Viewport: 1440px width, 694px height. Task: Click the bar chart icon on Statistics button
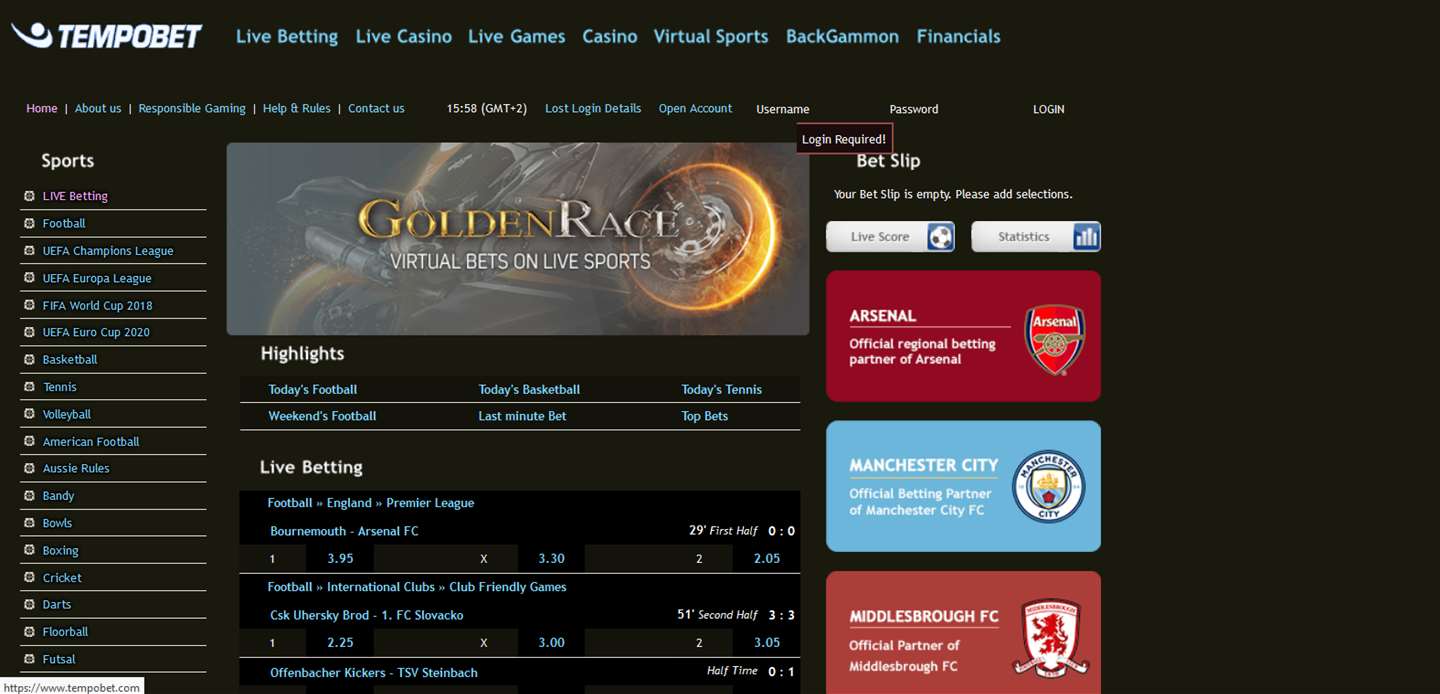pos(1086,237)
